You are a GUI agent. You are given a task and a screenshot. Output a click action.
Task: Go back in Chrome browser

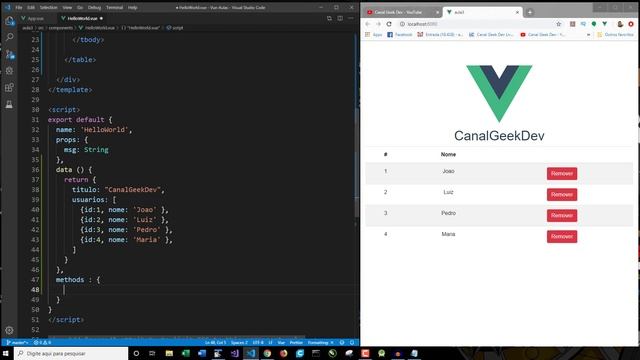[x=368, y=24]
